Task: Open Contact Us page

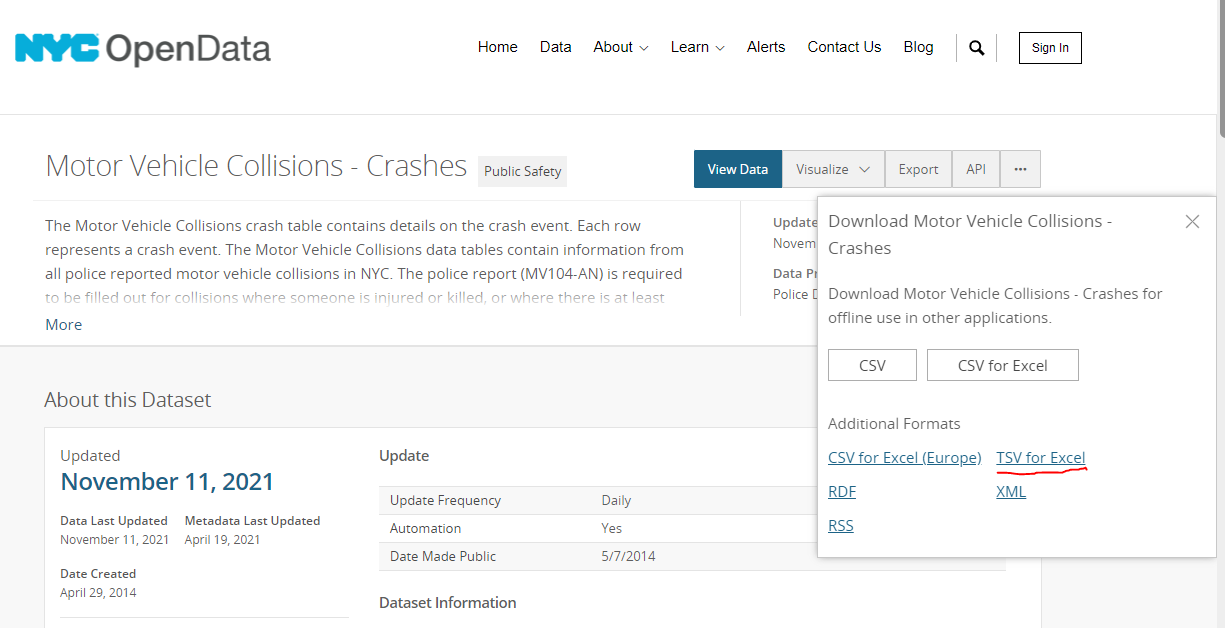Action: point(844,47)
